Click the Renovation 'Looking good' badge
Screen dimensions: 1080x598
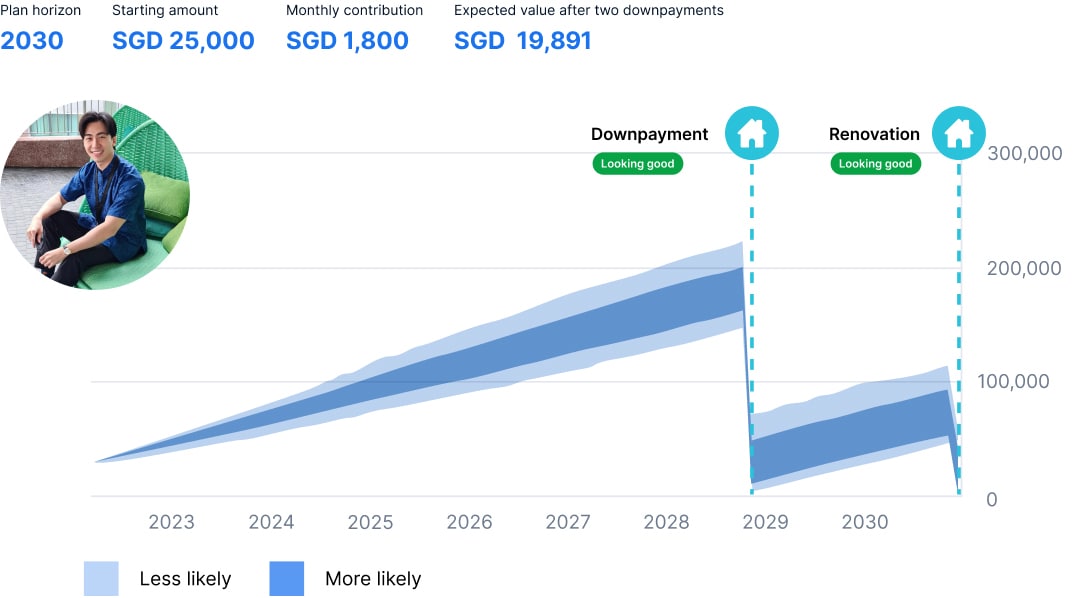coord(875,164)
